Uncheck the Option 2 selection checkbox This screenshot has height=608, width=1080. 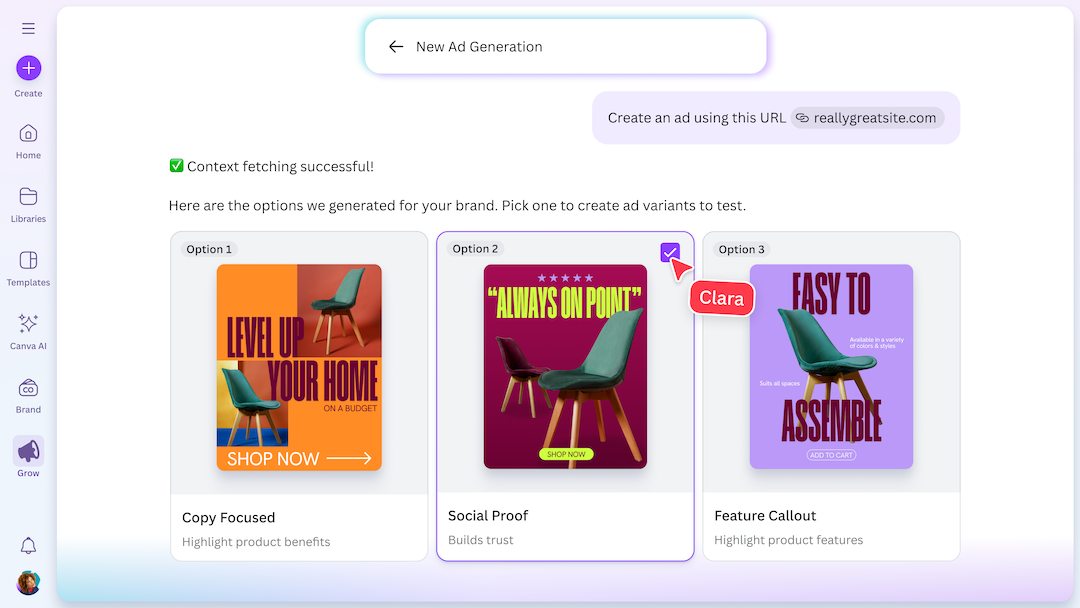pyautogui.click(x=670, y=252)
